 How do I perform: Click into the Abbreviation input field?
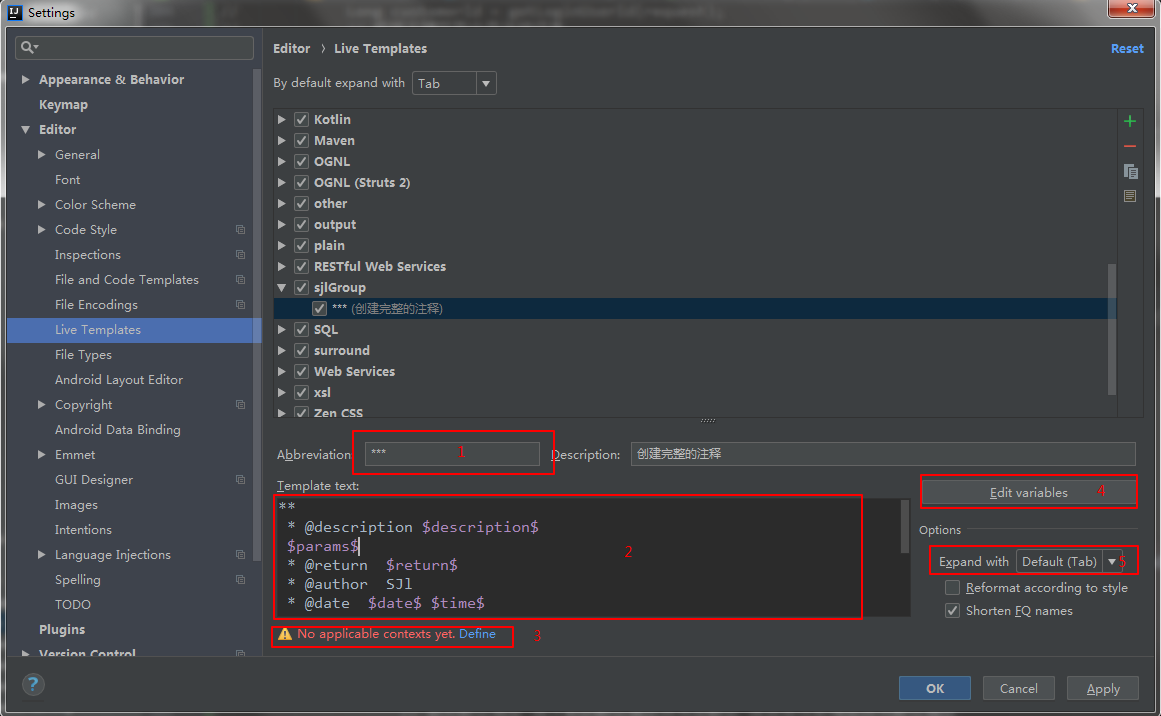coord(452,454)
